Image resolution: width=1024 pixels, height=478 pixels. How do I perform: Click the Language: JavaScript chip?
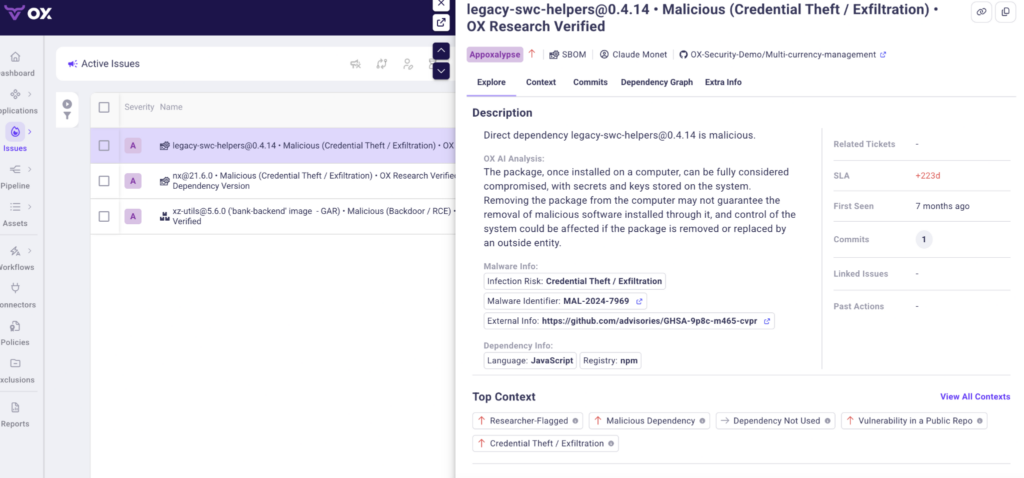coord(530,360)
